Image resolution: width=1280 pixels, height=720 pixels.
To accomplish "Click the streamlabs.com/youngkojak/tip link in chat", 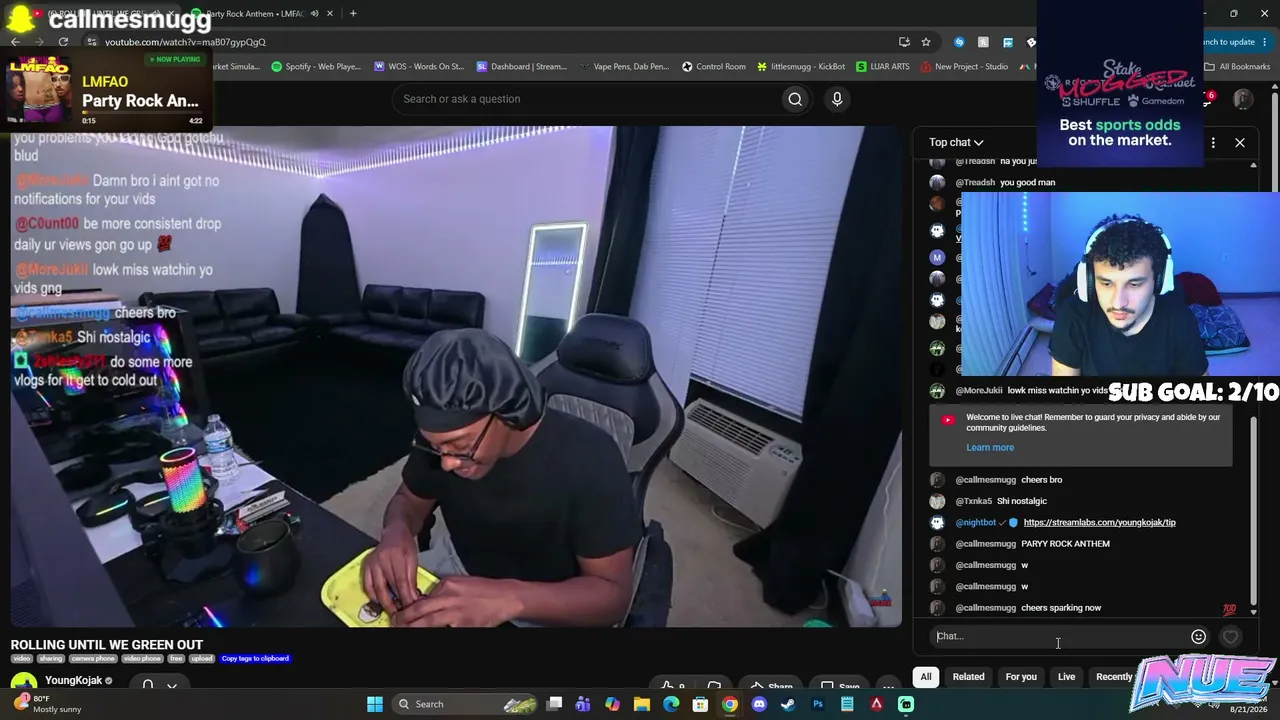I will [1099, 522].
